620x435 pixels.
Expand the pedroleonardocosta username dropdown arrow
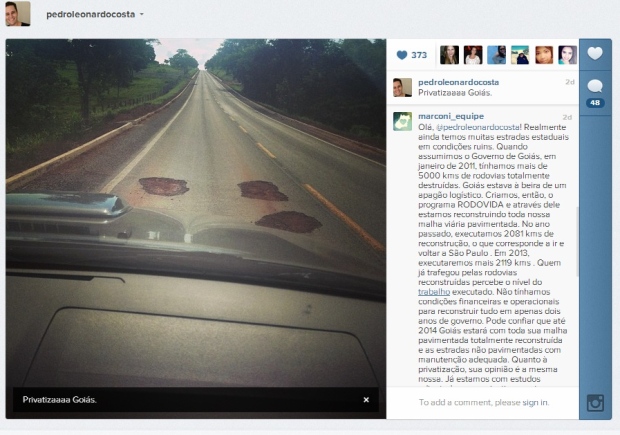[142, 14]
